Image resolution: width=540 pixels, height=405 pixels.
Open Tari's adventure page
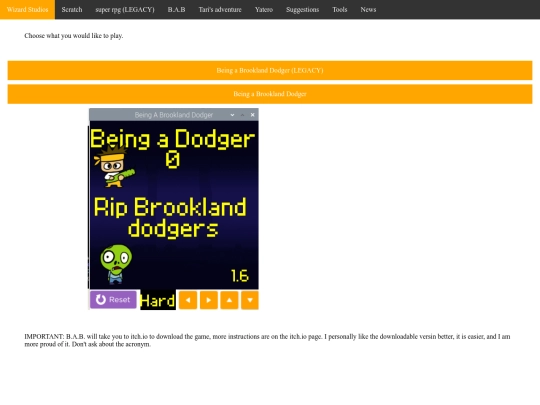[x=220, y=10]
